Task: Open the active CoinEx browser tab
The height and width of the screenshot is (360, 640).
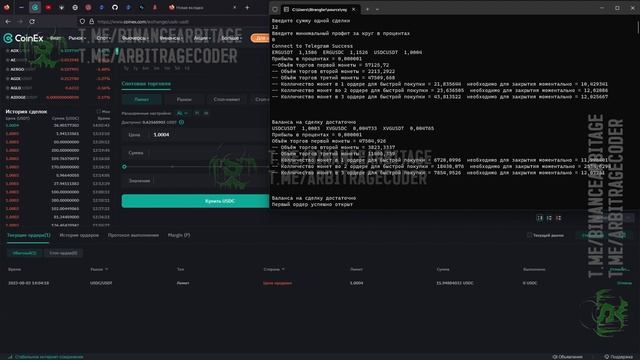Action: click(x=35, y=7)
